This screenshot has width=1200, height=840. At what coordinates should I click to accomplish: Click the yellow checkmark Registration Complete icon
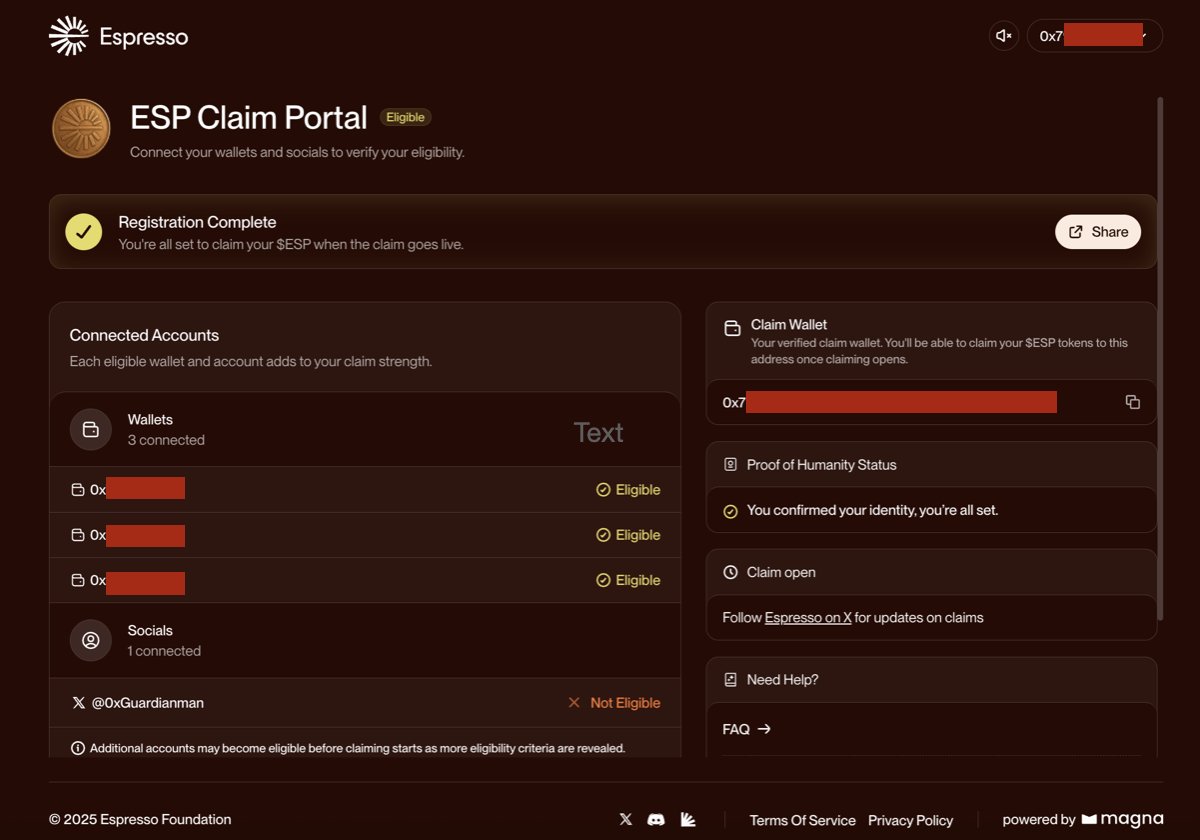pos(84,232)
